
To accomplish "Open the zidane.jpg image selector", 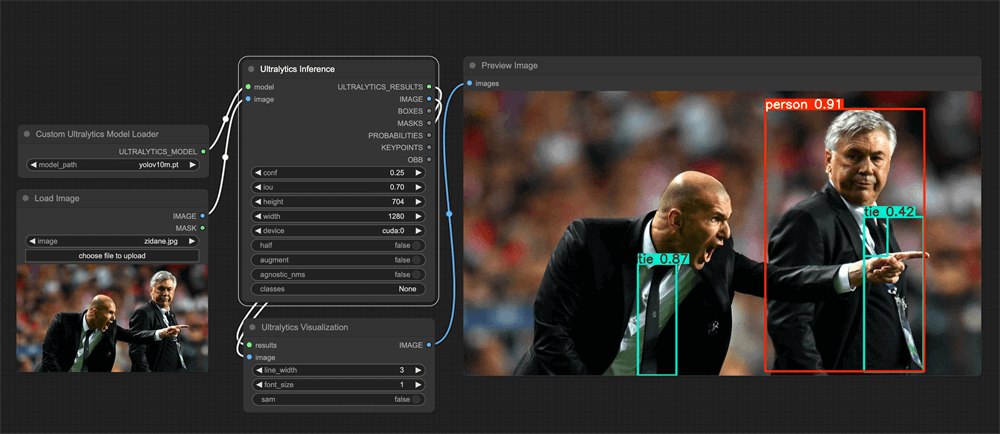I will click(x=112, y=241).
